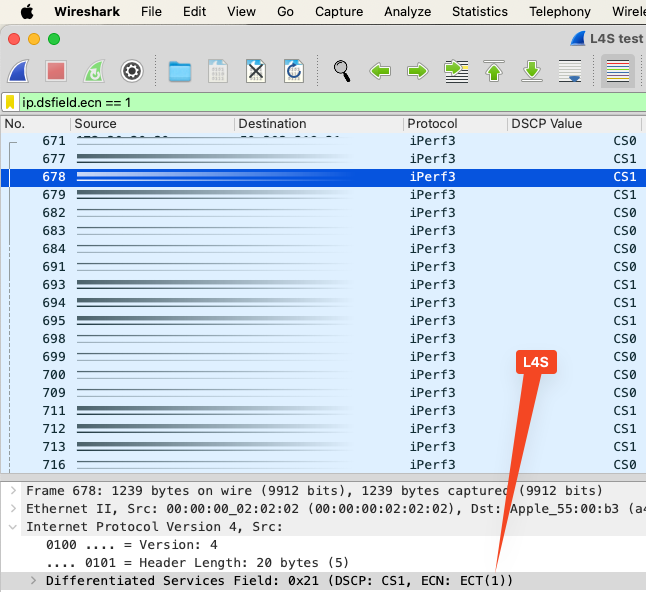Toggle auto-scroll to last packet
Viewport: 646px width, 592px height.
[x=570, y=71]
